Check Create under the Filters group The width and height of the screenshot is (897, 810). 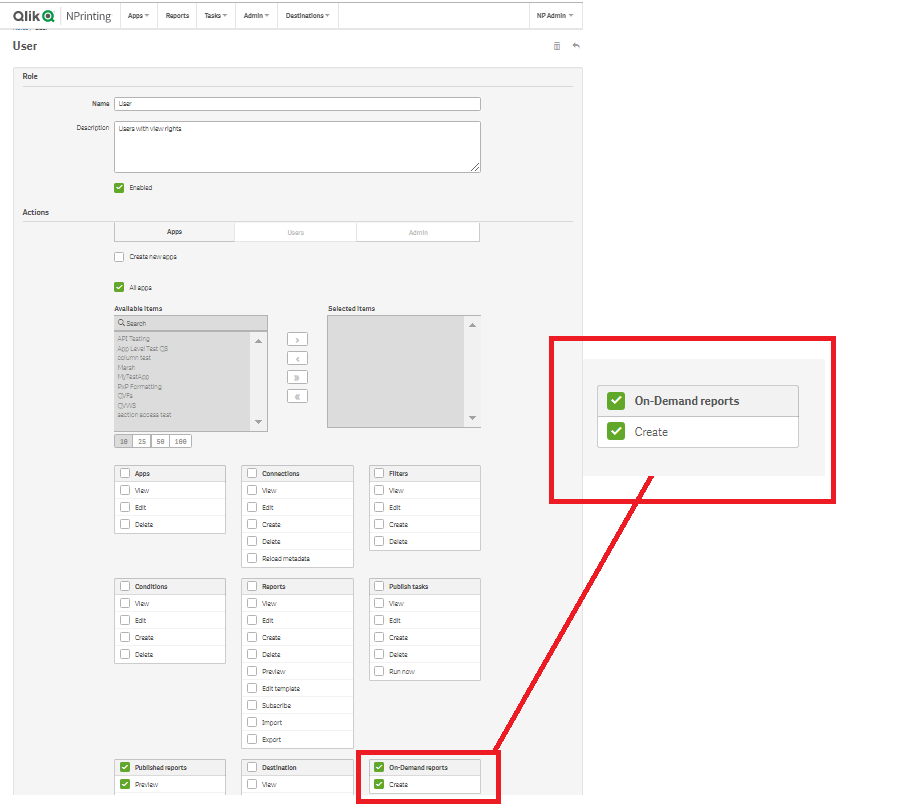click(x=379, y=524)
